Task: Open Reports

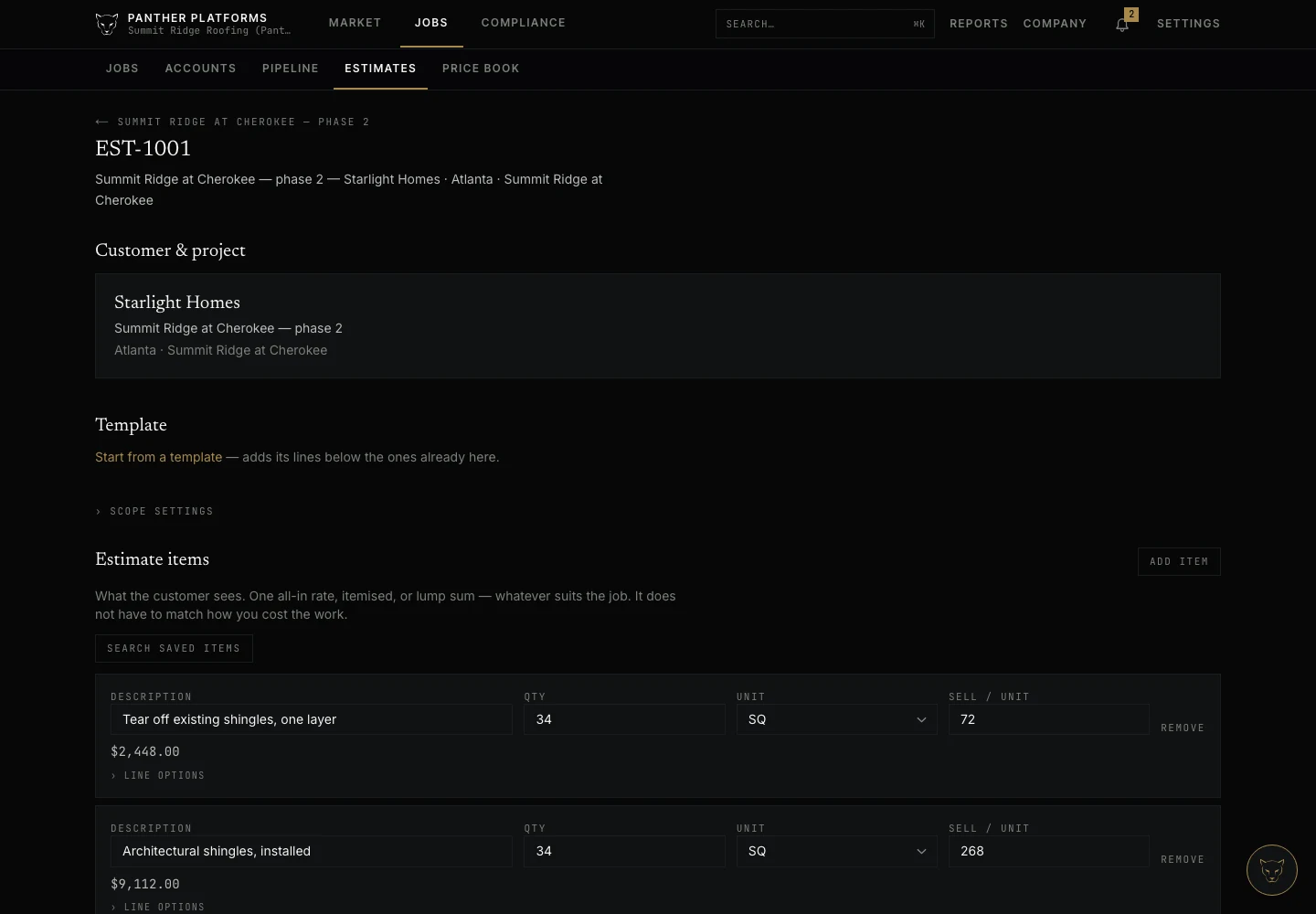Action: pyautogui.click(x=978, y=24)
